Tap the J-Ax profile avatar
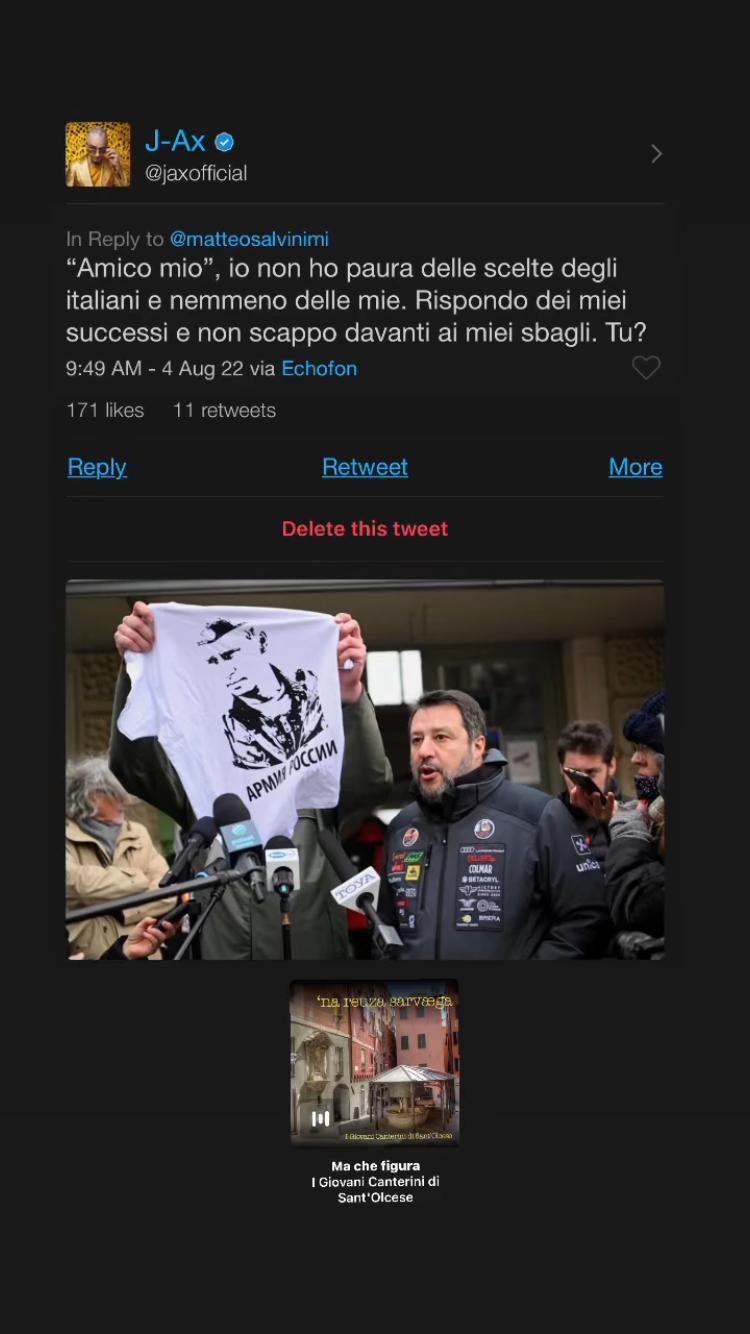 coord(98,155)
